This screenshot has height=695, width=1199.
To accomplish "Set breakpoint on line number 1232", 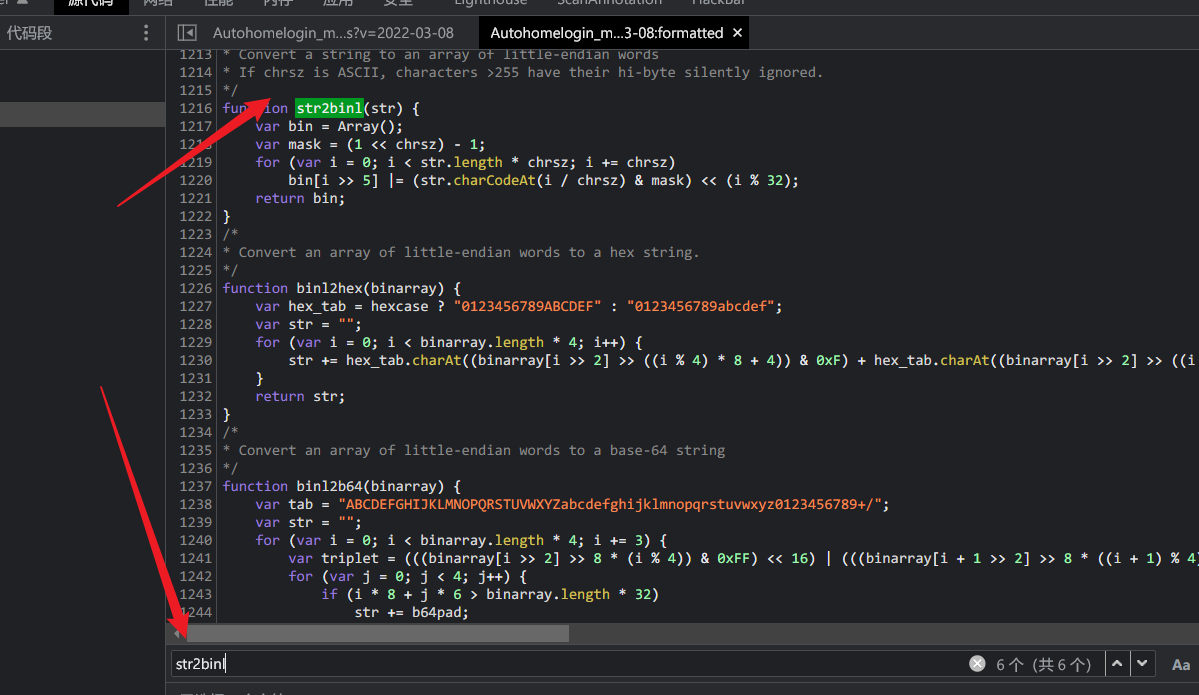I will 195,396.
